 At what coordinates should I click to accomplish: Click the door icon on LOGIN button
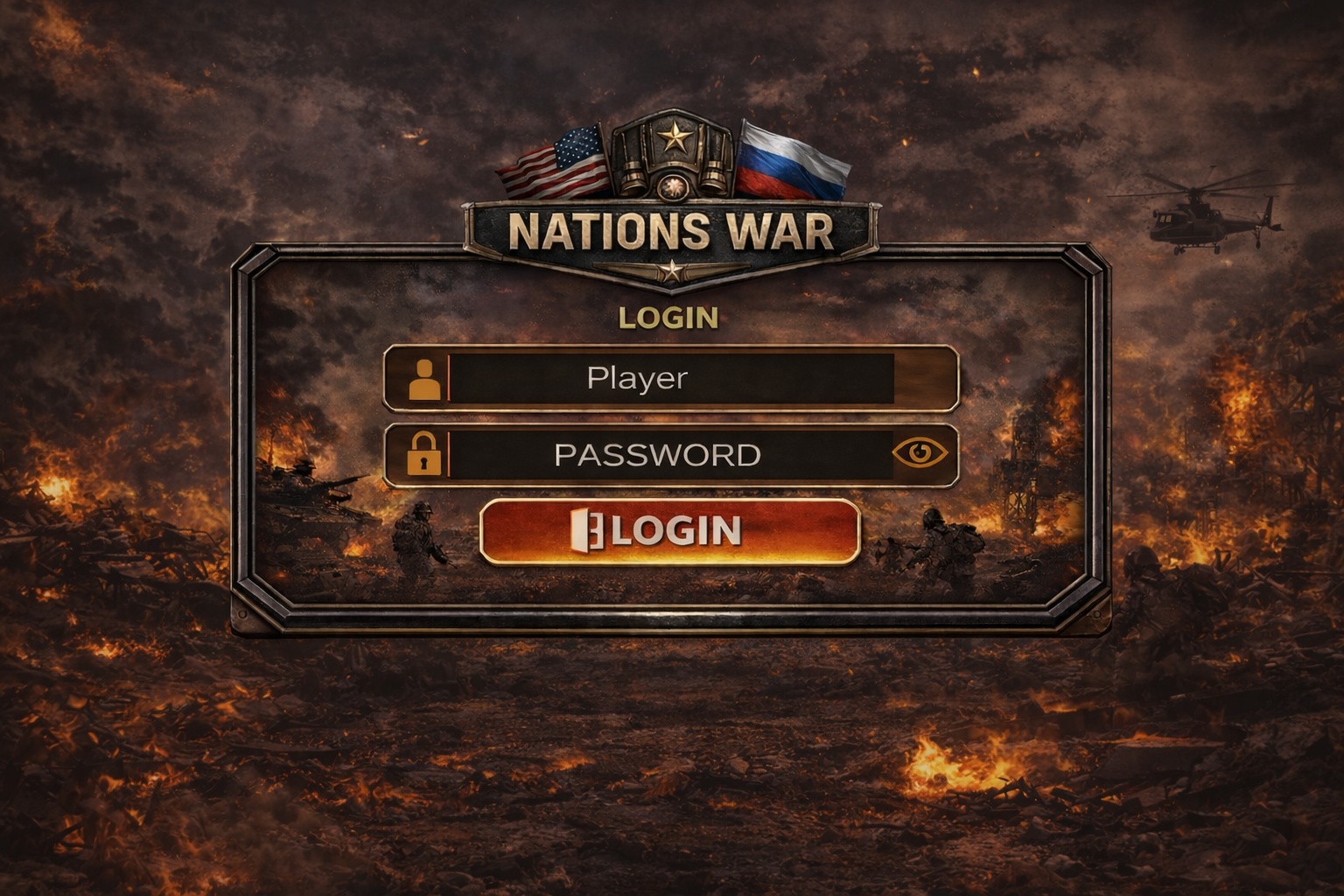[x=586, y=530]
